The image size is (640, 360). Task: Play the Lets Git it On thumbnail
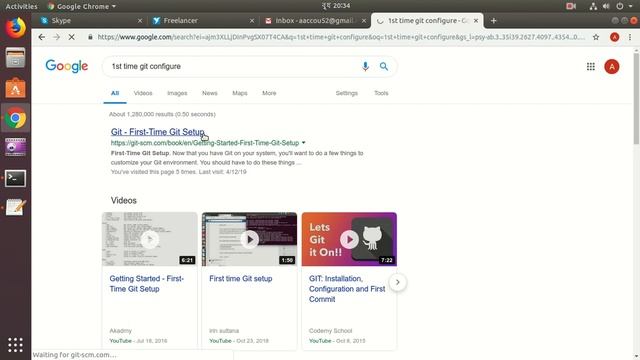pyautogui.click(x=349, y=239)
